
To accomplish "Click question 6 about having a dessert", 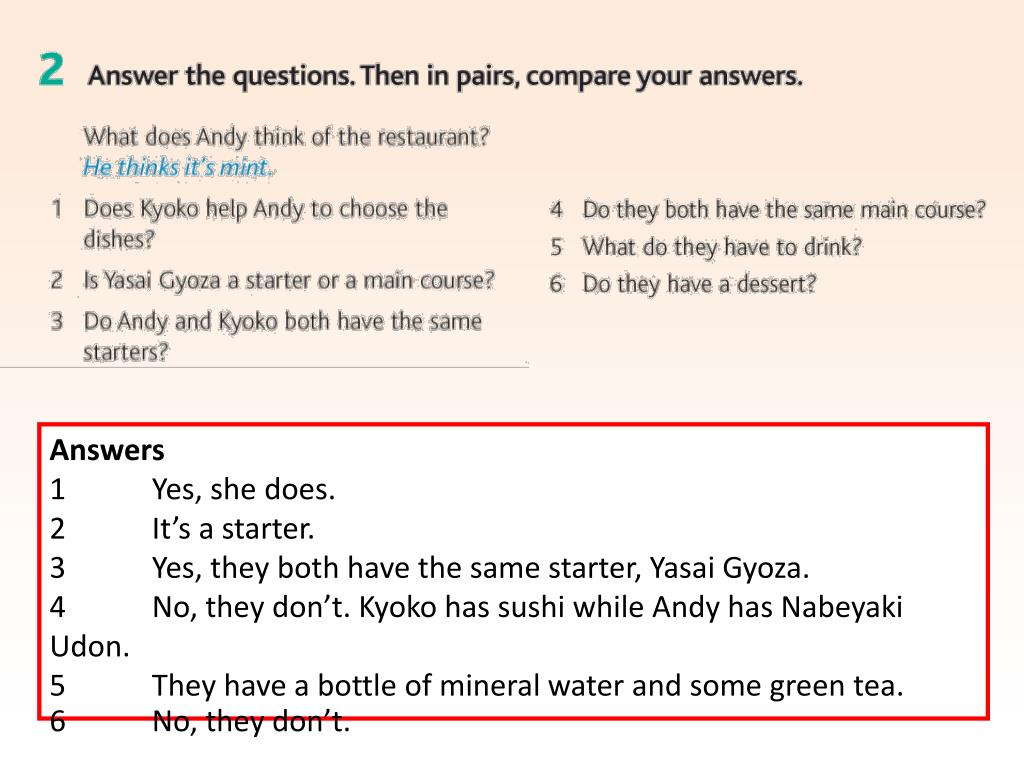I will (699, 284).
